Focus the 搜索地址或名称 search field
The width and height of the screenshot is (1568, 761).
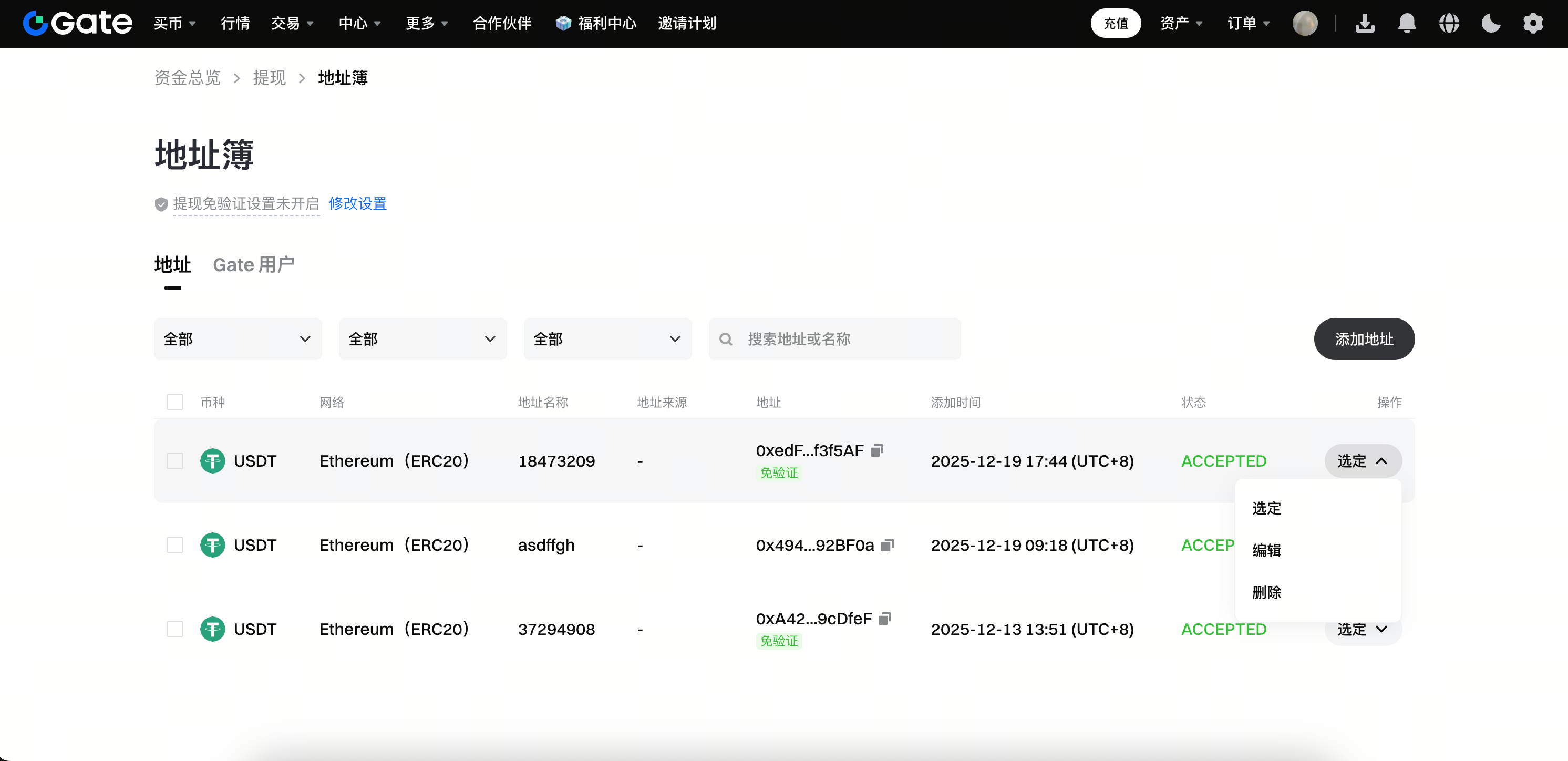834,339
